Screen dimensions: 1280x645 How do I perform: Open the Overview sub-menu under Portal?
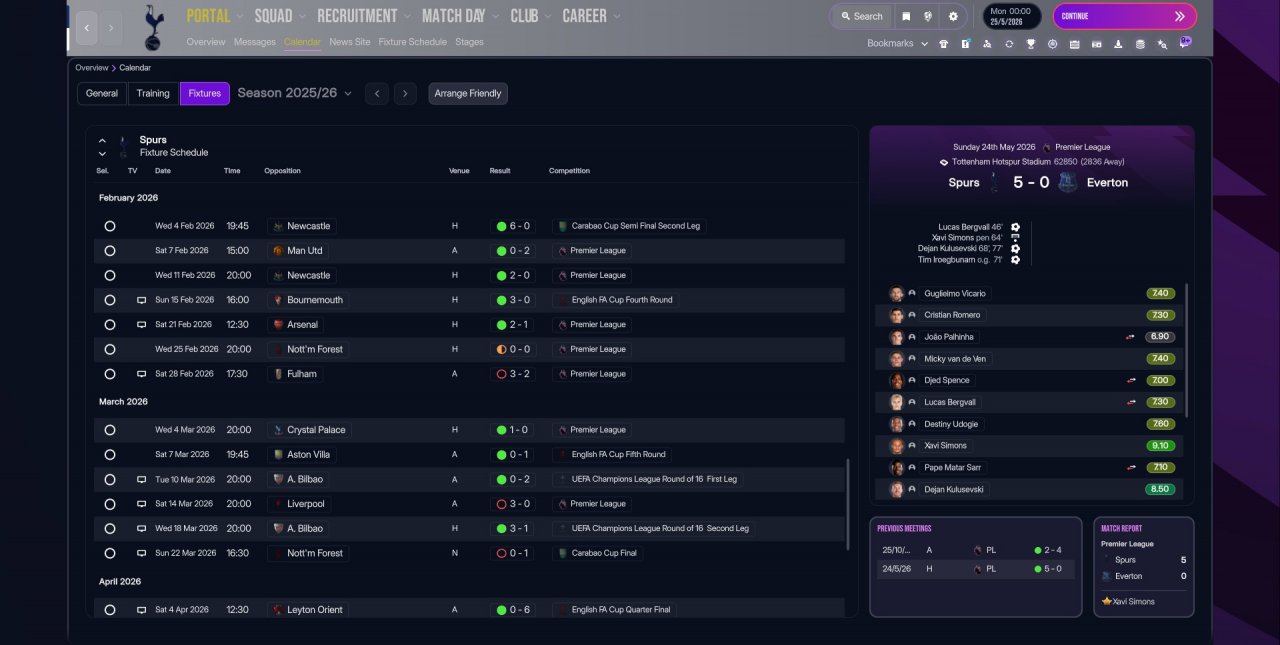click(x=206, y=42)
